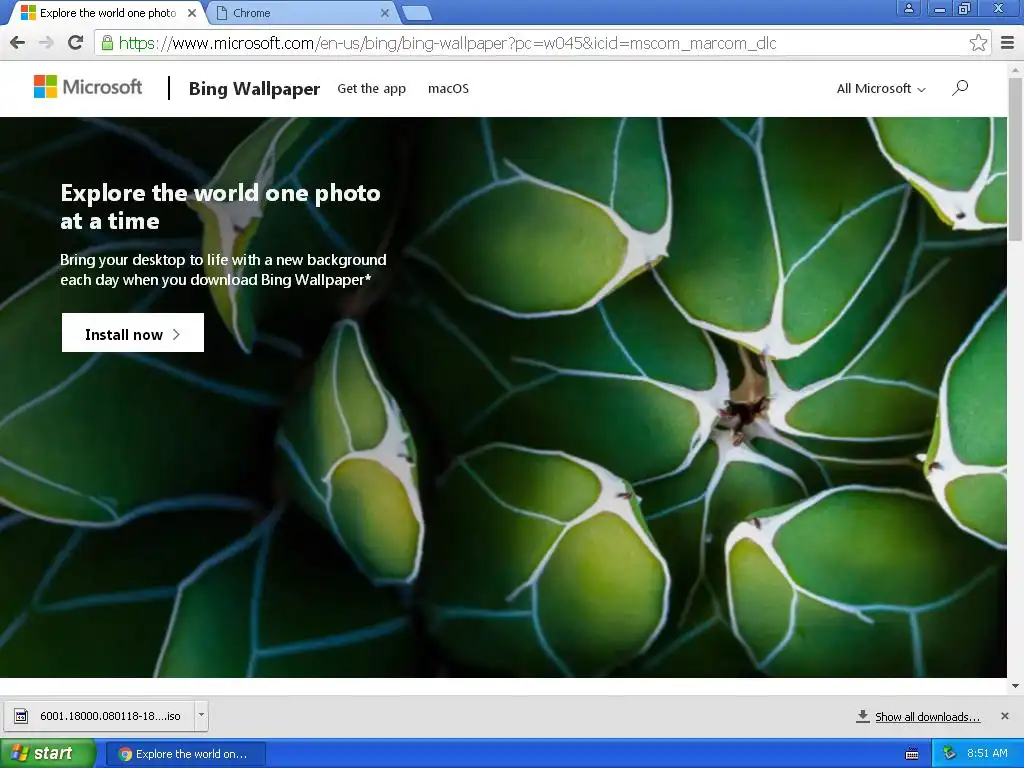Open the Get the app nav item
1024x768 pixels.
click(372, 88)
